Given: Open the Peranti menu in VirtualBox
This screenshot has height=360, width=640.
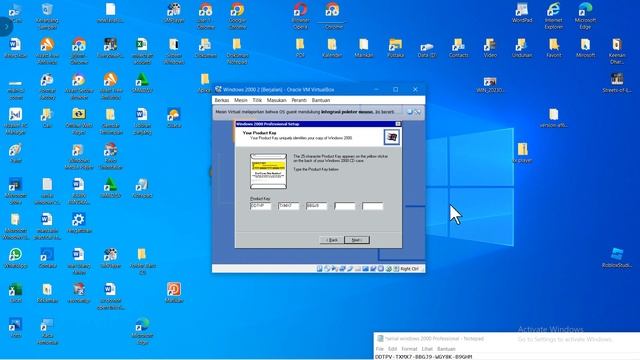Looking at the screenshot, I should pyautogui.click(x=299, y=100).
